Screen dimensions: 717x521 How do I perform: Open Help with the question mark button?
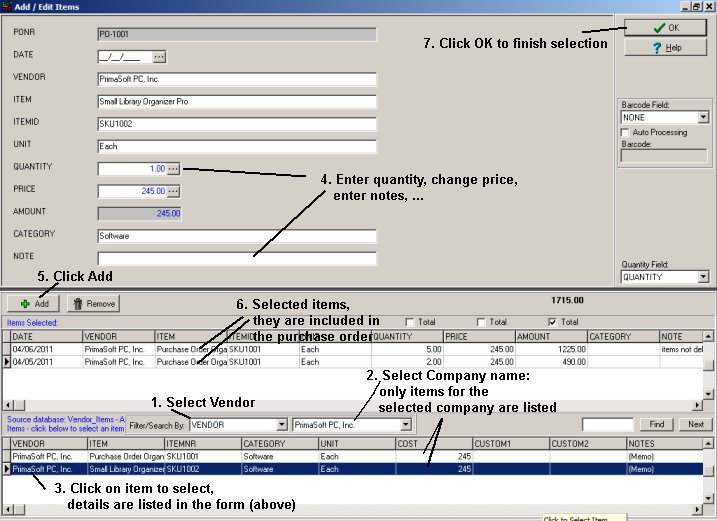[x=665, y=48]
